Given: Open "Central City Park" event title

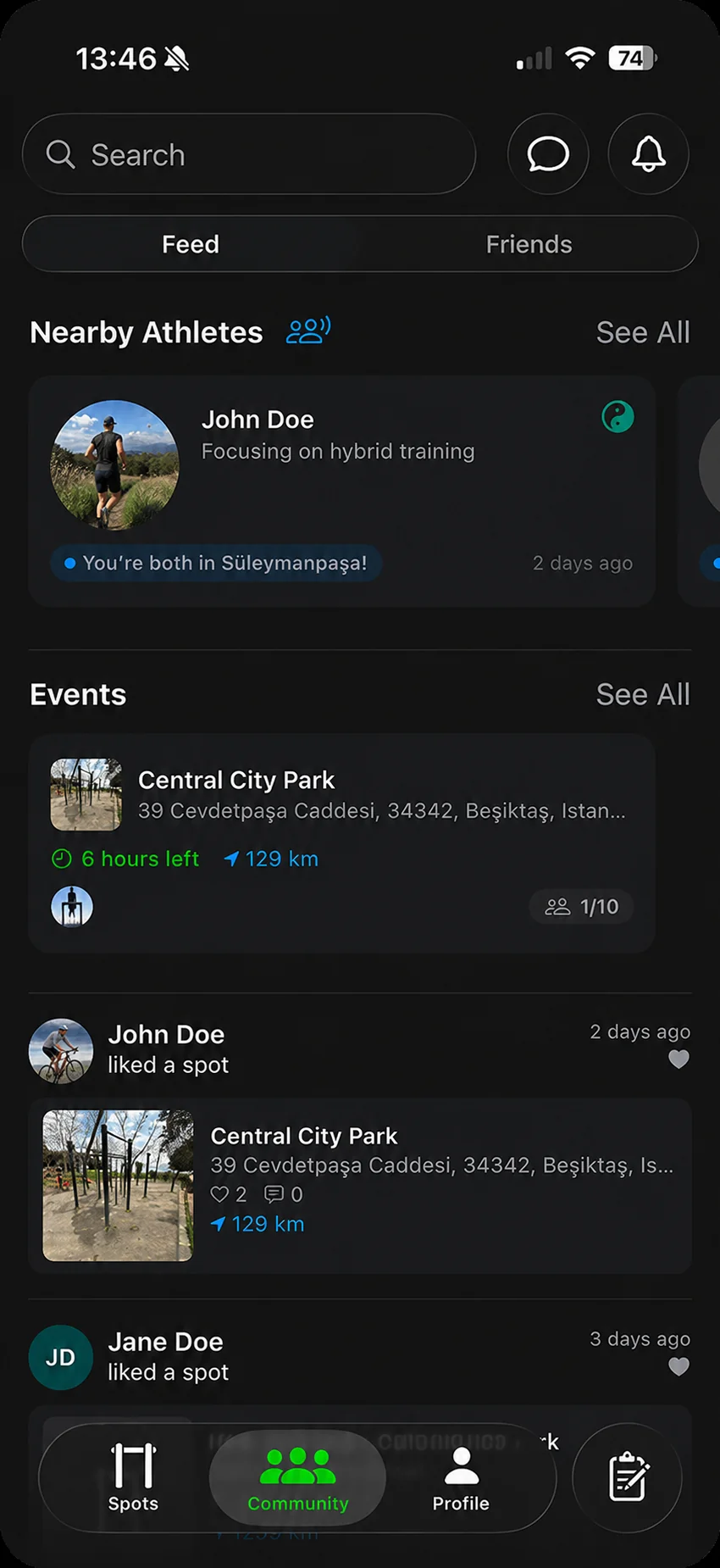Looking at the screenshot, I should pyautogui.click(x=236, y=780).
